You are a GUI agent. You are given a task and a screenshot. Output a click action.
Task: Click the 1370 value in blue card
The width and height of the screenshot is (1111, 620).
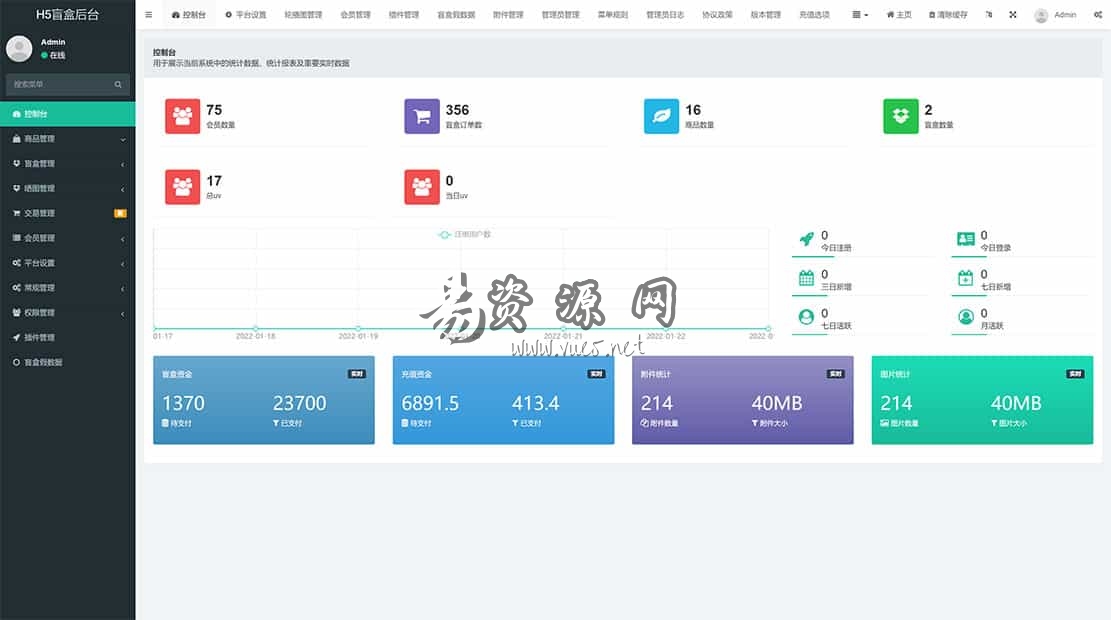coord(184,403)
